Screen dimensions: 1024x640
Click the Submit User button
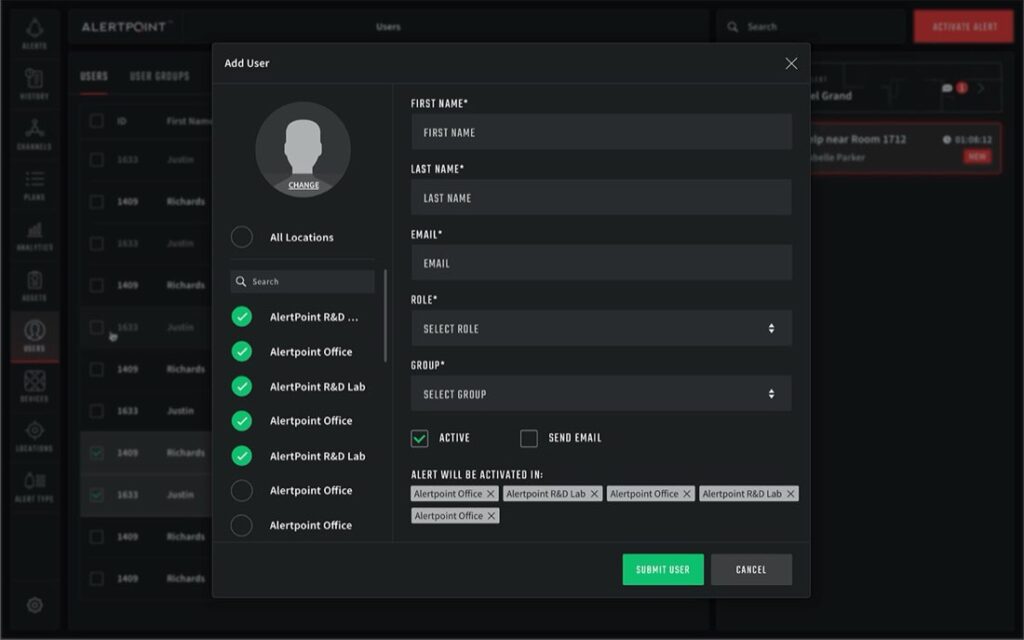pyautogui.click(x=663, y=569)
